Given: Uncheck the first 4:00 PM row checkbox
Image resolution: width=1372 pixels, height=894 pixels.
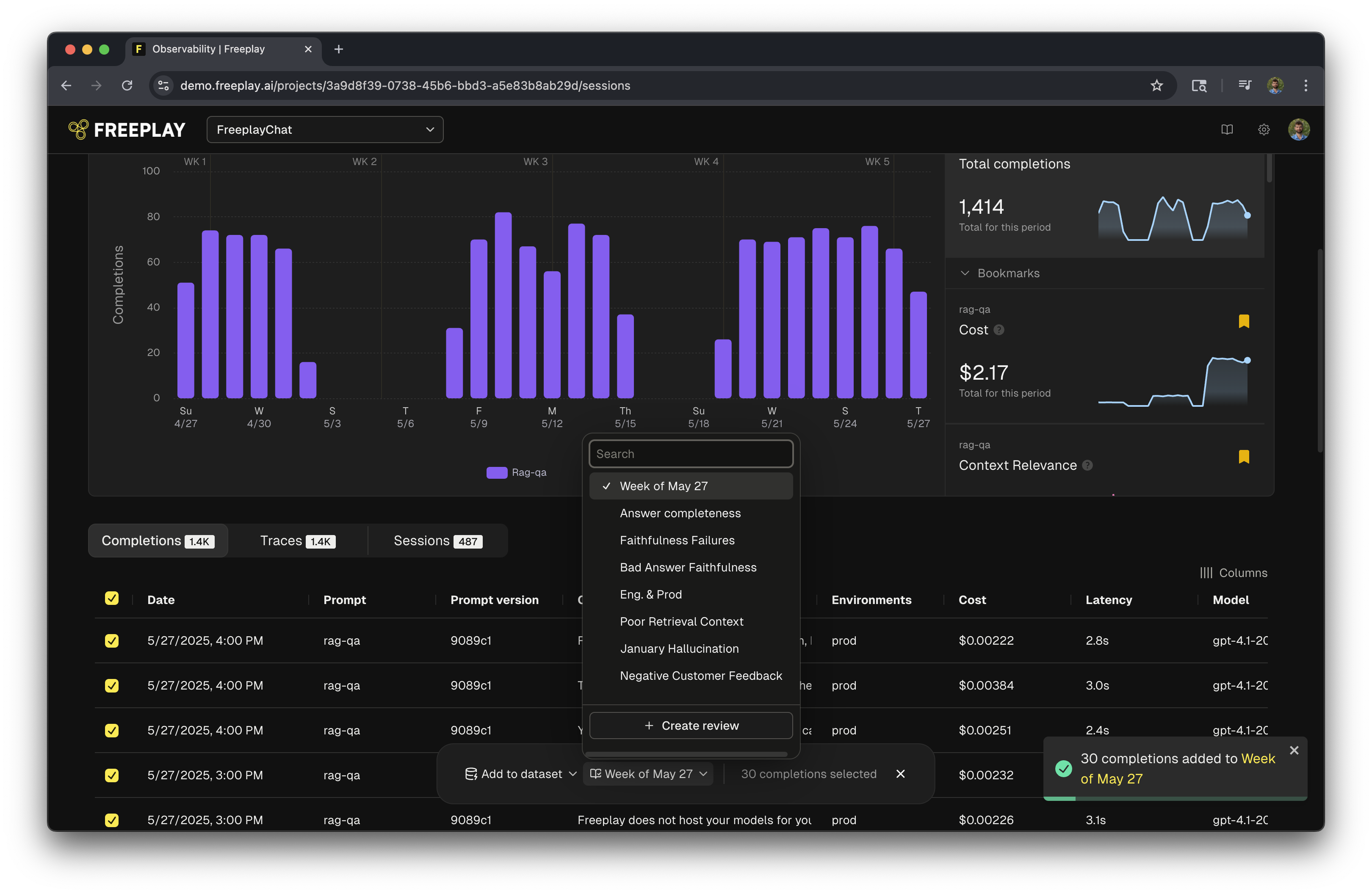Looking at the screenshot, I should tap(112, 640).
